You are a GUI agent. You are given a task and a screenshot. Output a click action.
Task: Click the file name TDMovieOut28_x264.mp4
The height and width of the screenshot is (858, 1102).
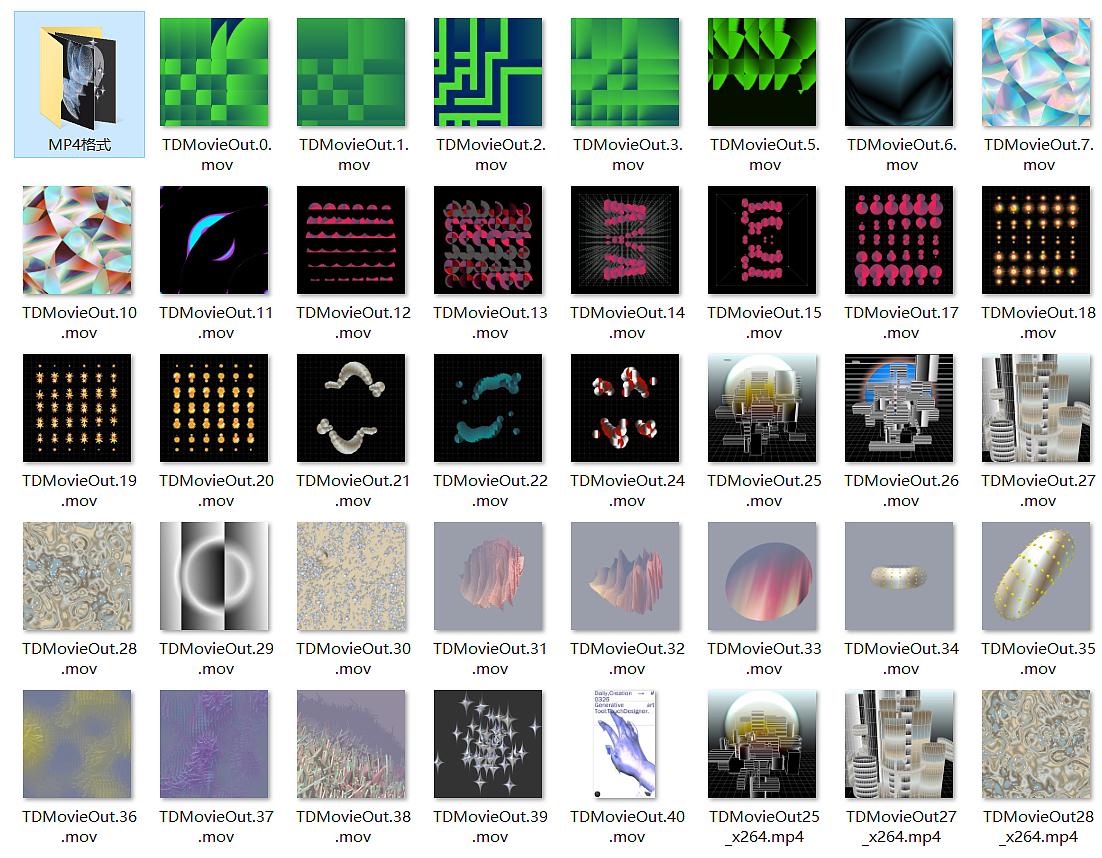tap(1039, 826)
